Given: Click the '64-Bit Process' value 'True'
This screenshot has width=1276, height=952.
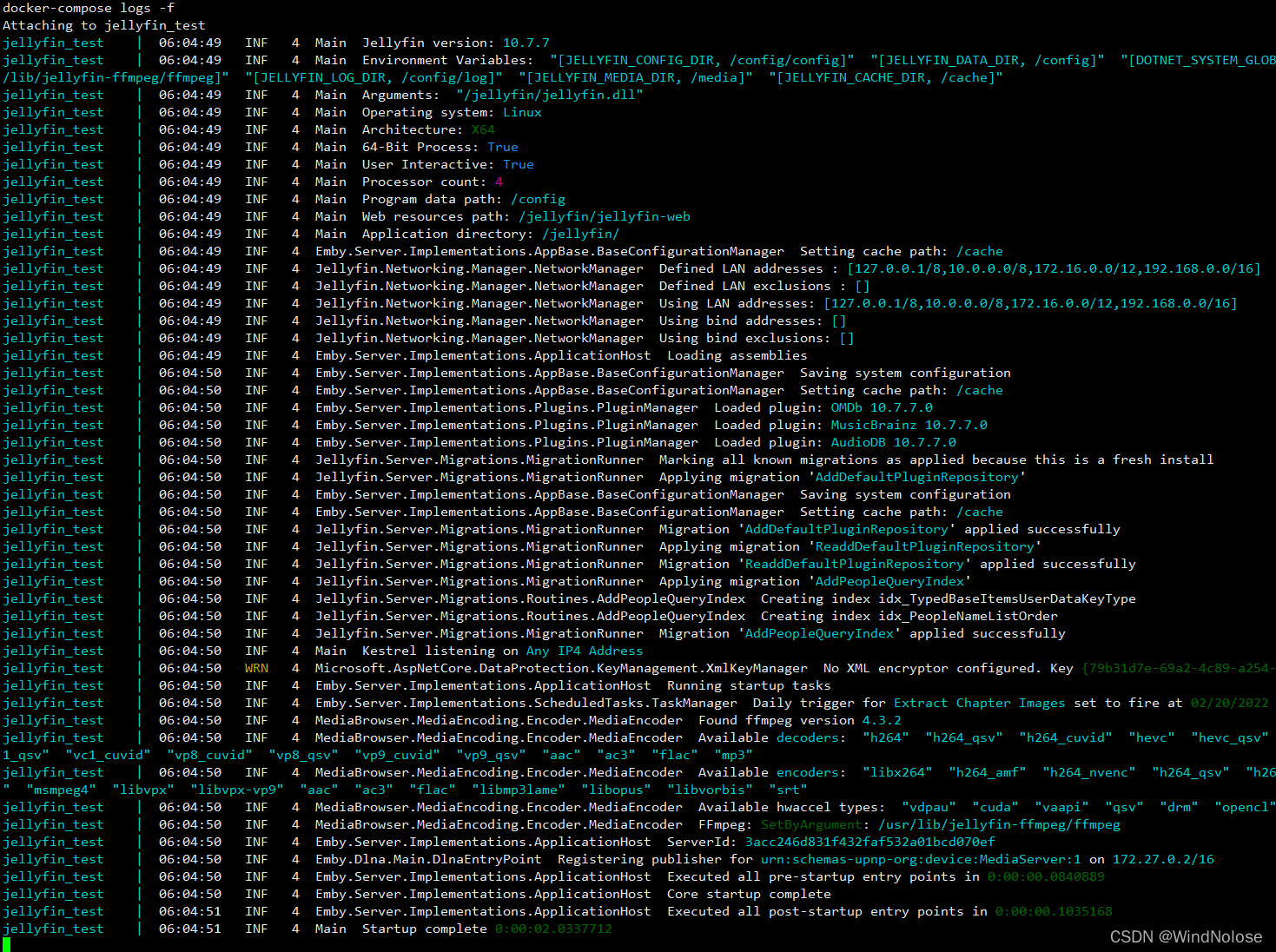Looking at the screenshot, I should point(503,147).
